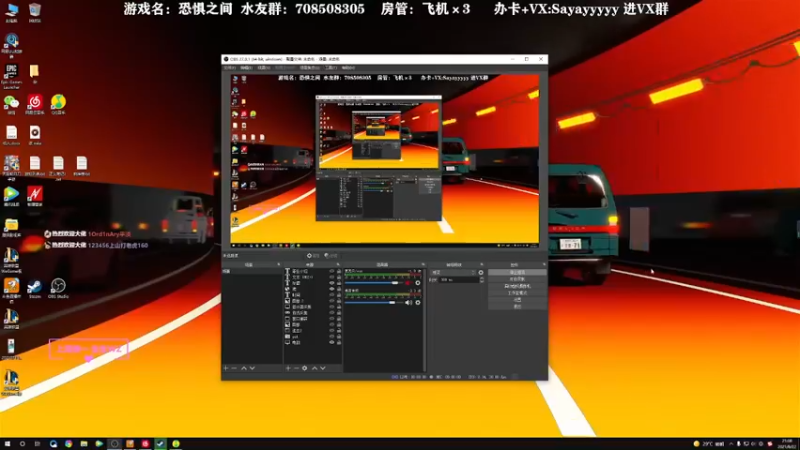Screen dimensions: 800x450
Task: Open the scene transition properties gear
Action: tap(481, 272)
